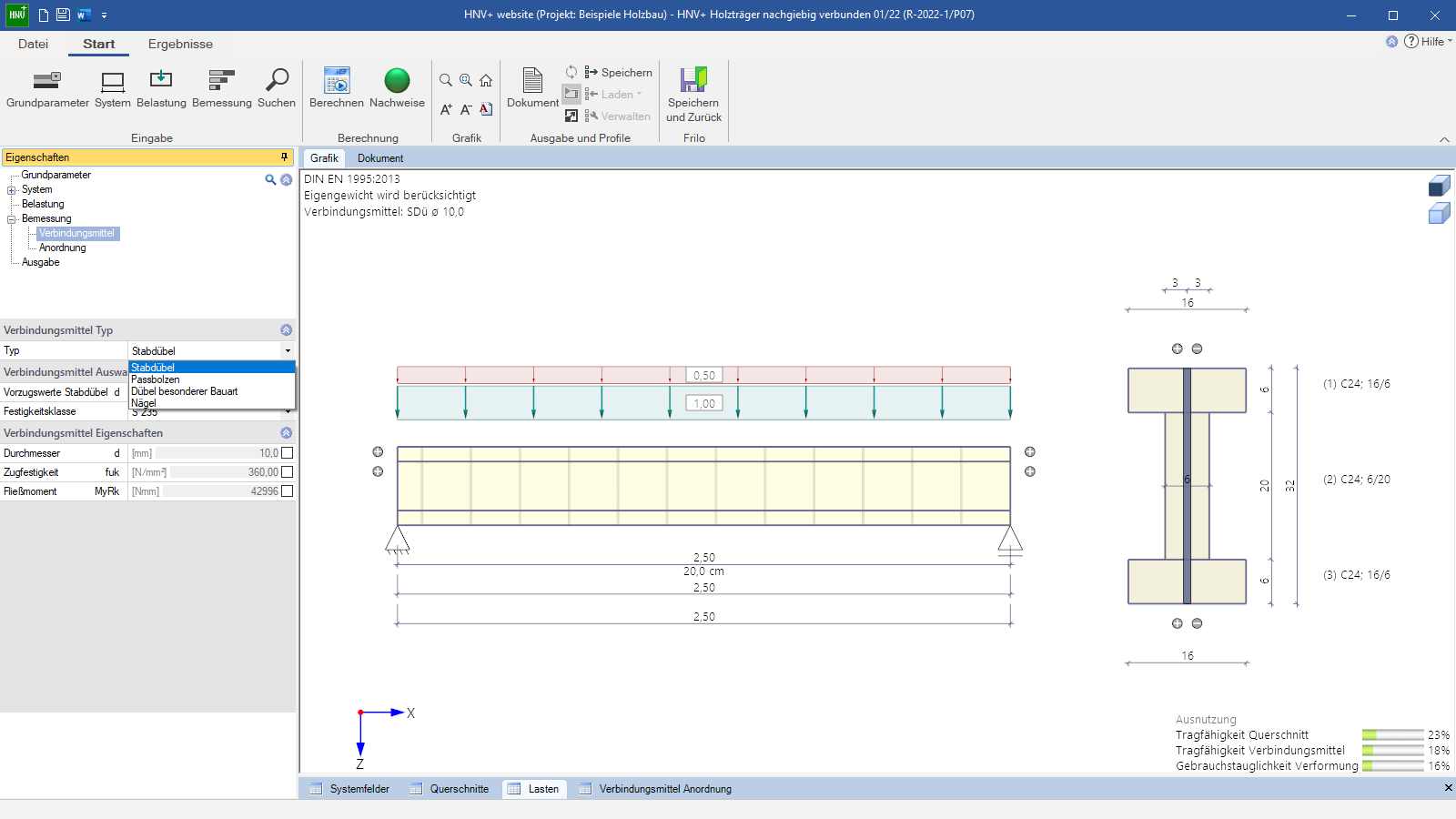Toggle the Durchmesser checkbox
Viewport: 1456px width, 819px height.
(x=288, y=452)
